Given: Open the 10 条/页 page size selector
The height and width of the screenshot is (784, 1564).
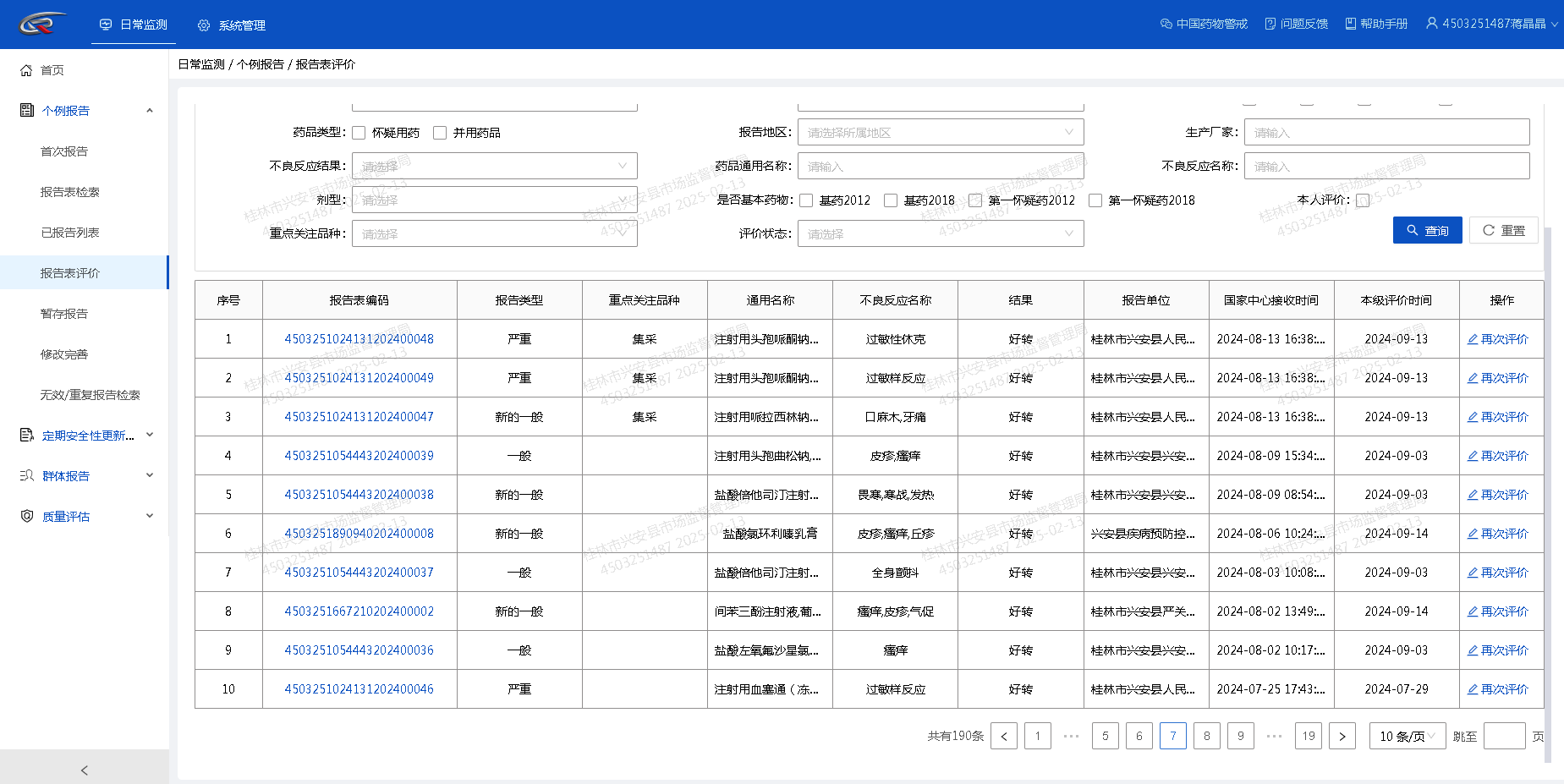Looking at the screenshot, I should point(1407,736).
